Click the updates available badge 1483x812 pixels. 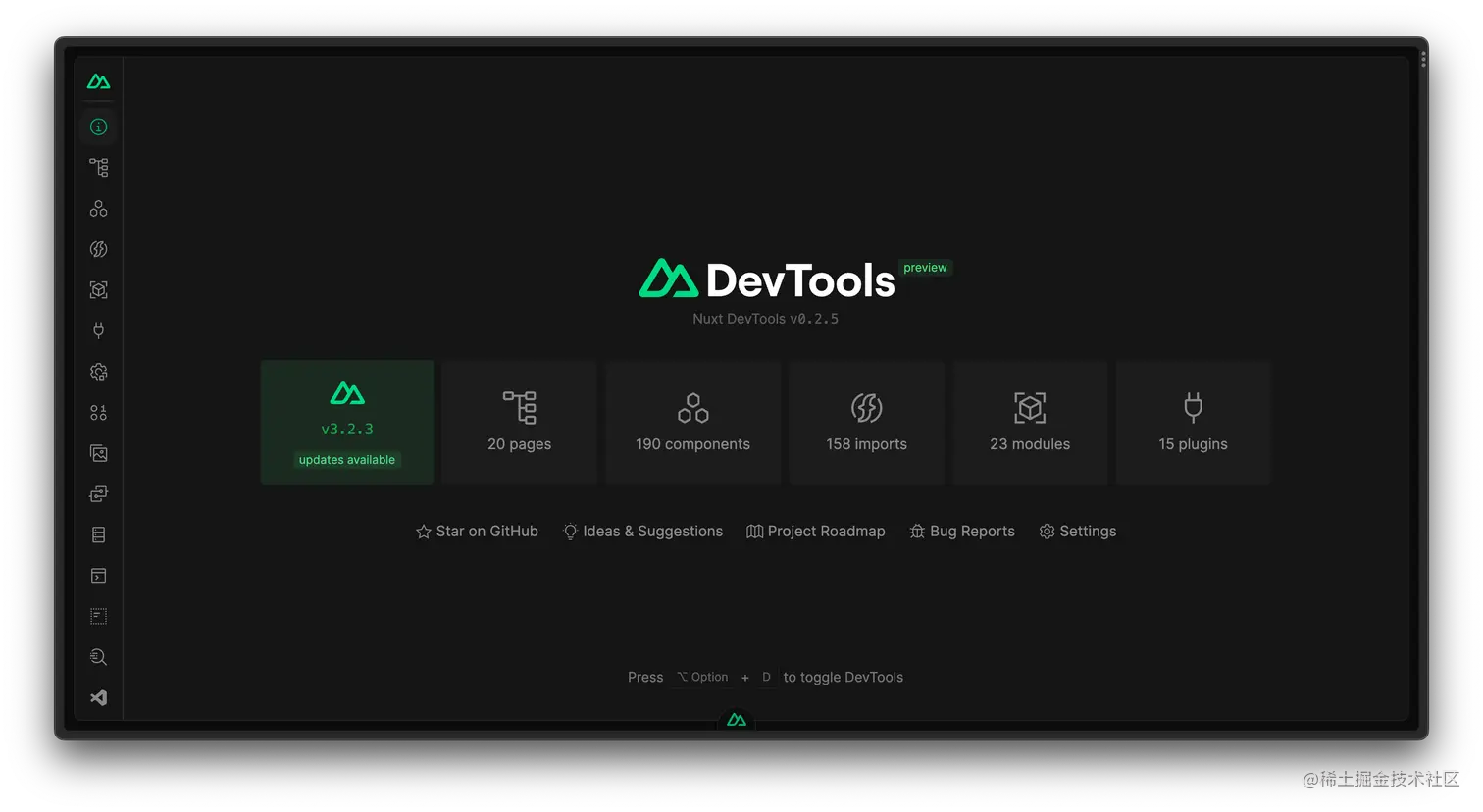click(347, 460)
